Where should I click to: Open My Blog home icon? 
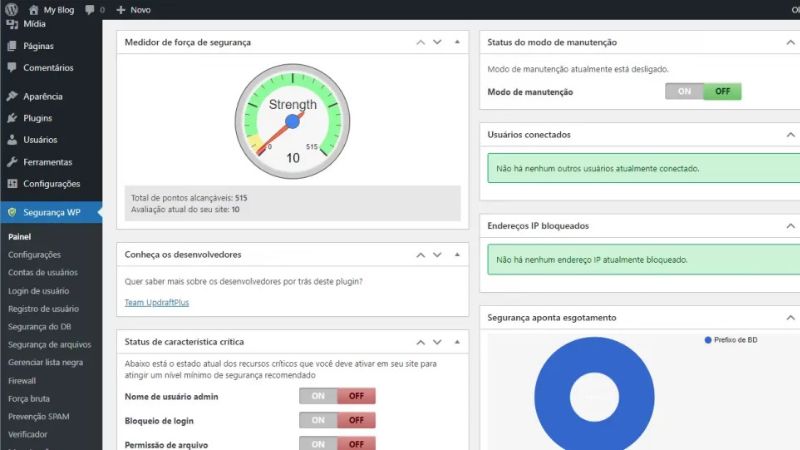click(x=34, y=9)
